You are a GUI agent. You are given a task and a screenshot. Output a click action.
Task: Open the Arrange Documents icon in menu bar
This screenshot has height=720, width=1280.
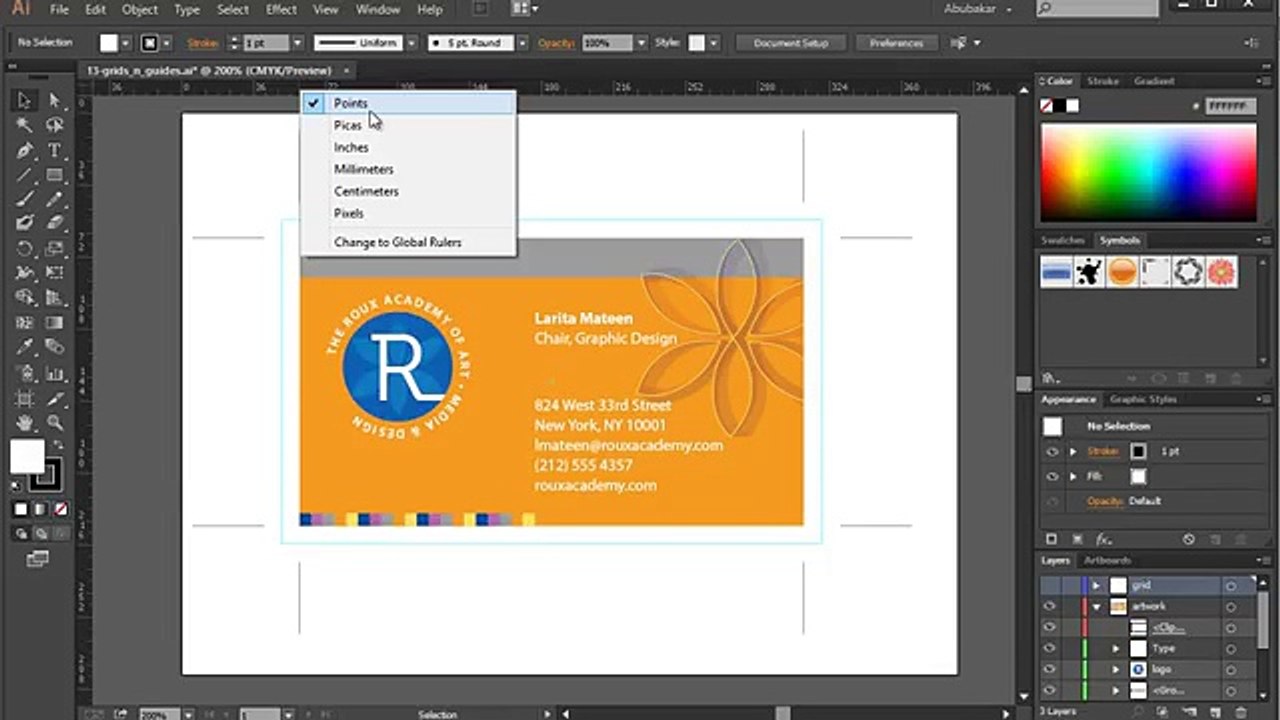522,9
